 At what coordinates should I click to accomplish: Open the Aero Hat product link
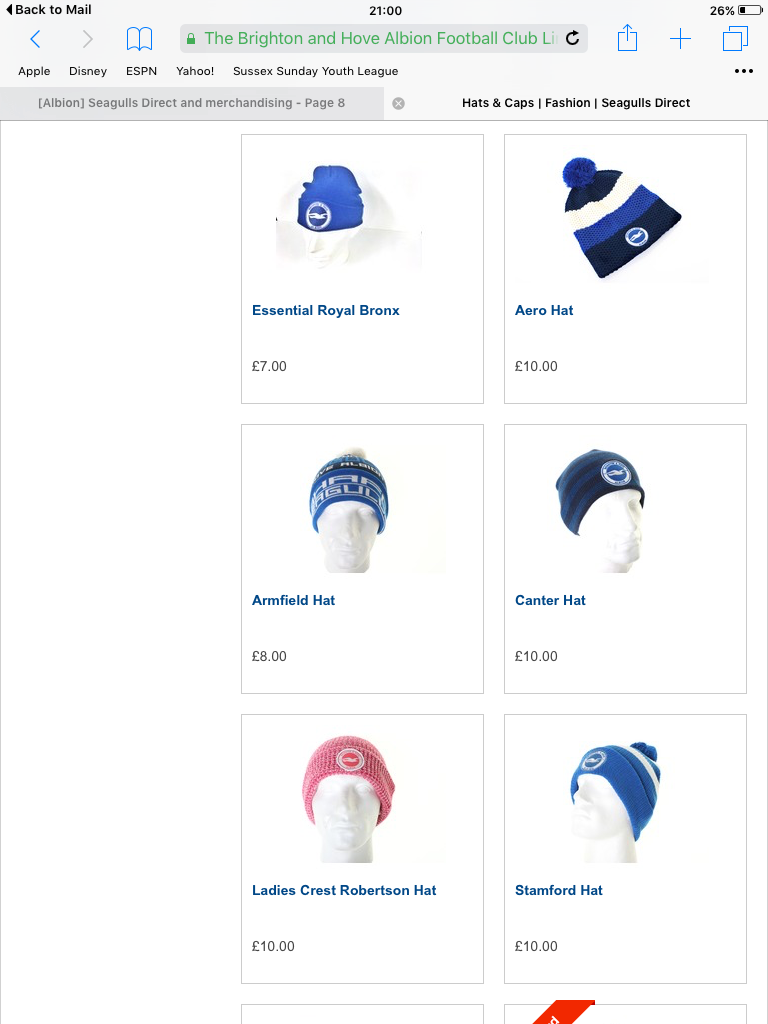(x=544, y=310)
